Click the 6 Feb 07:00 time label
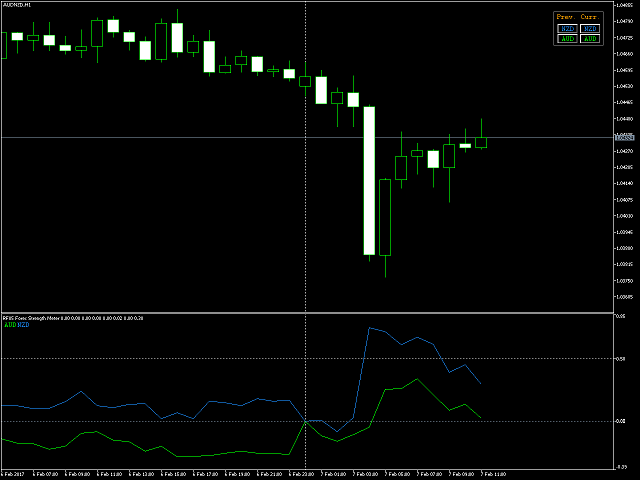 [x=45, y=474]
